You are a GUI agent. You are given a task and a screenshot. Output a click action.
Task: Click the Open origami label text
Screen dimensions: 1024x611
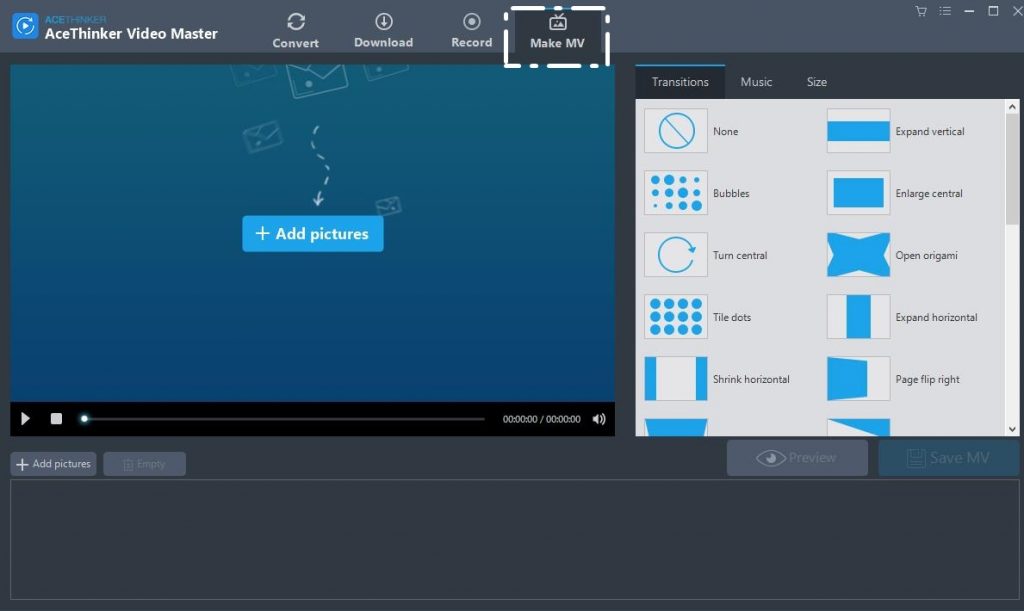pyautogui.click(x=926, y=255)
